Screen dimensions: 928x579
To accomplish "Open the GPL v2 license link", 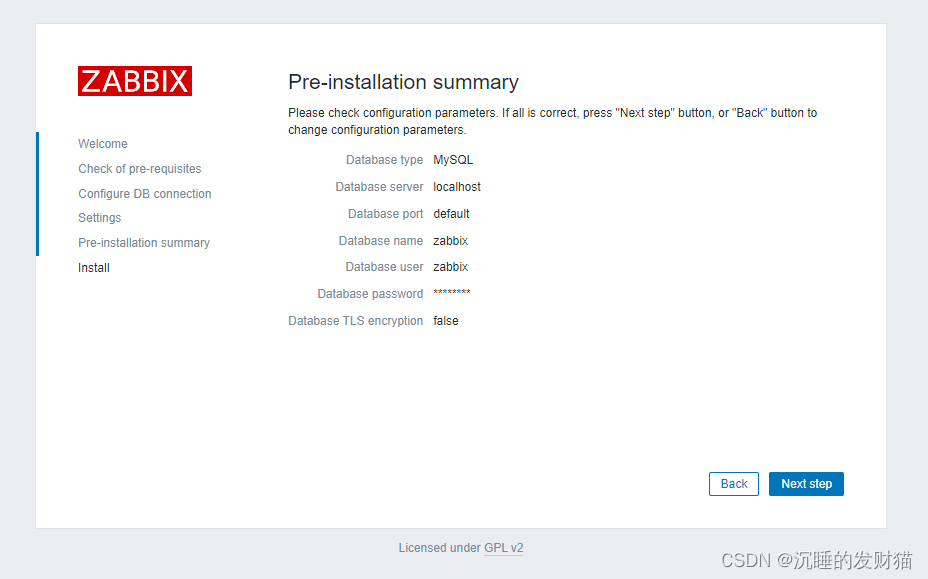I will click(x=504, y=548).
